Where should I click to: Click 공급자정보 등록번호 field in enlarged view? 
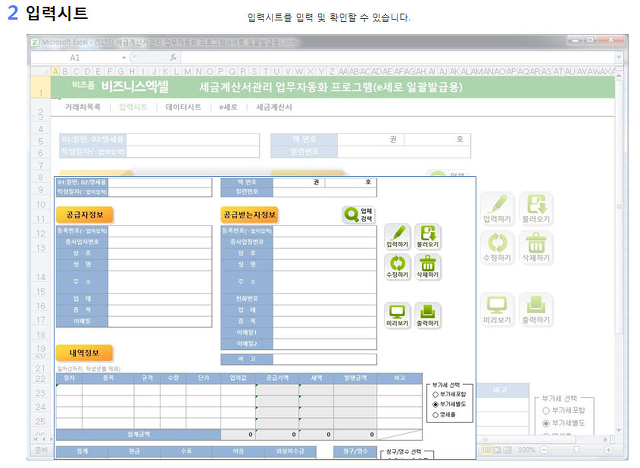160,231
